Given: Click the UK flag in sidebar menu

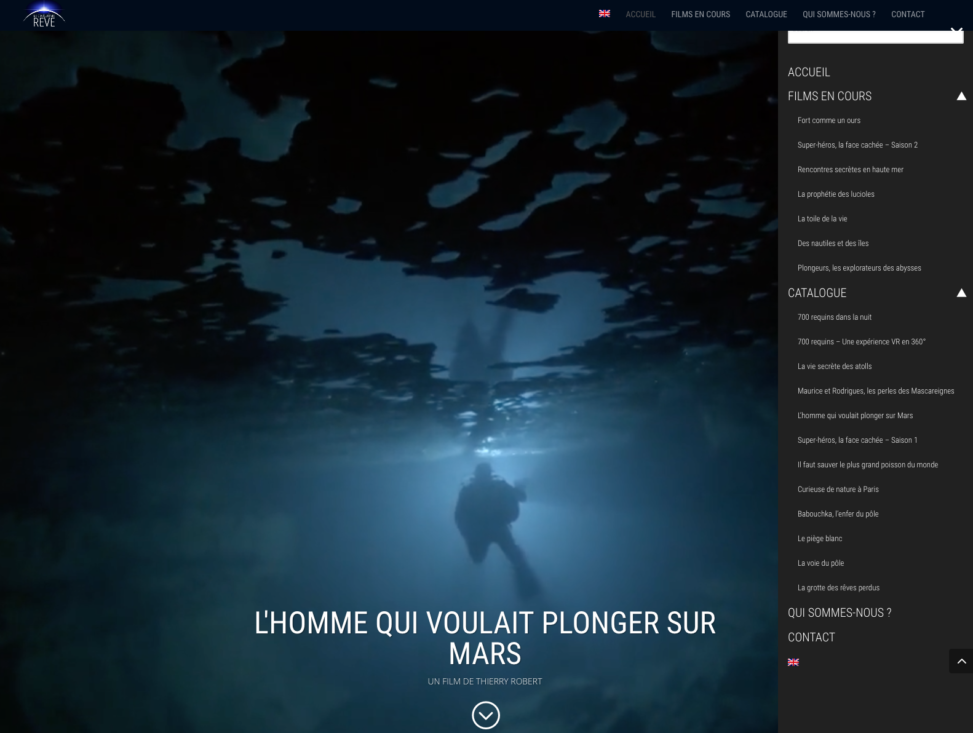Looking at the screenshot, I should (x=793, y=662).
